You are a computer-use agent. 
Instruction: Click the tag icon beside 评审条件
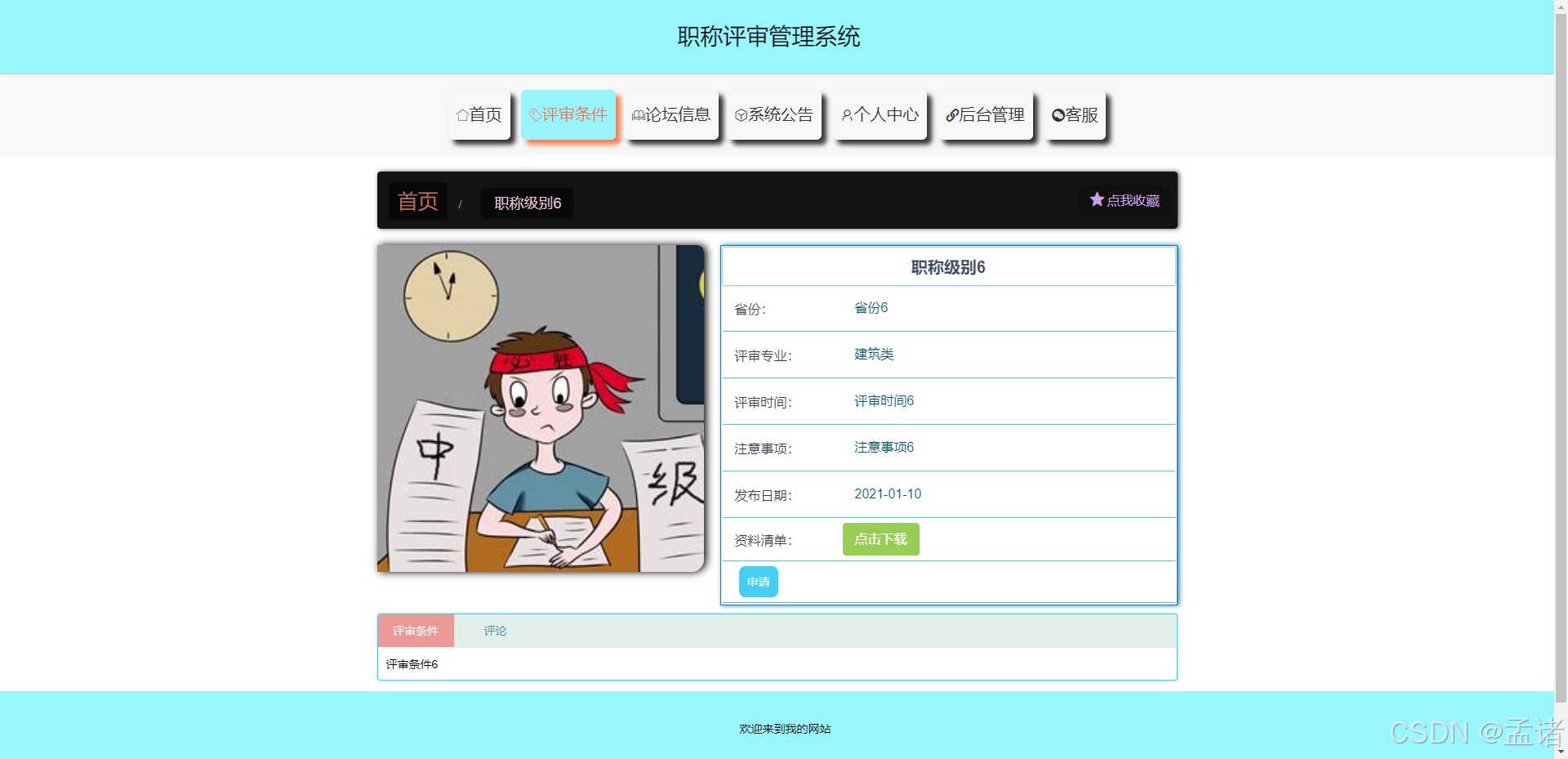535,115
